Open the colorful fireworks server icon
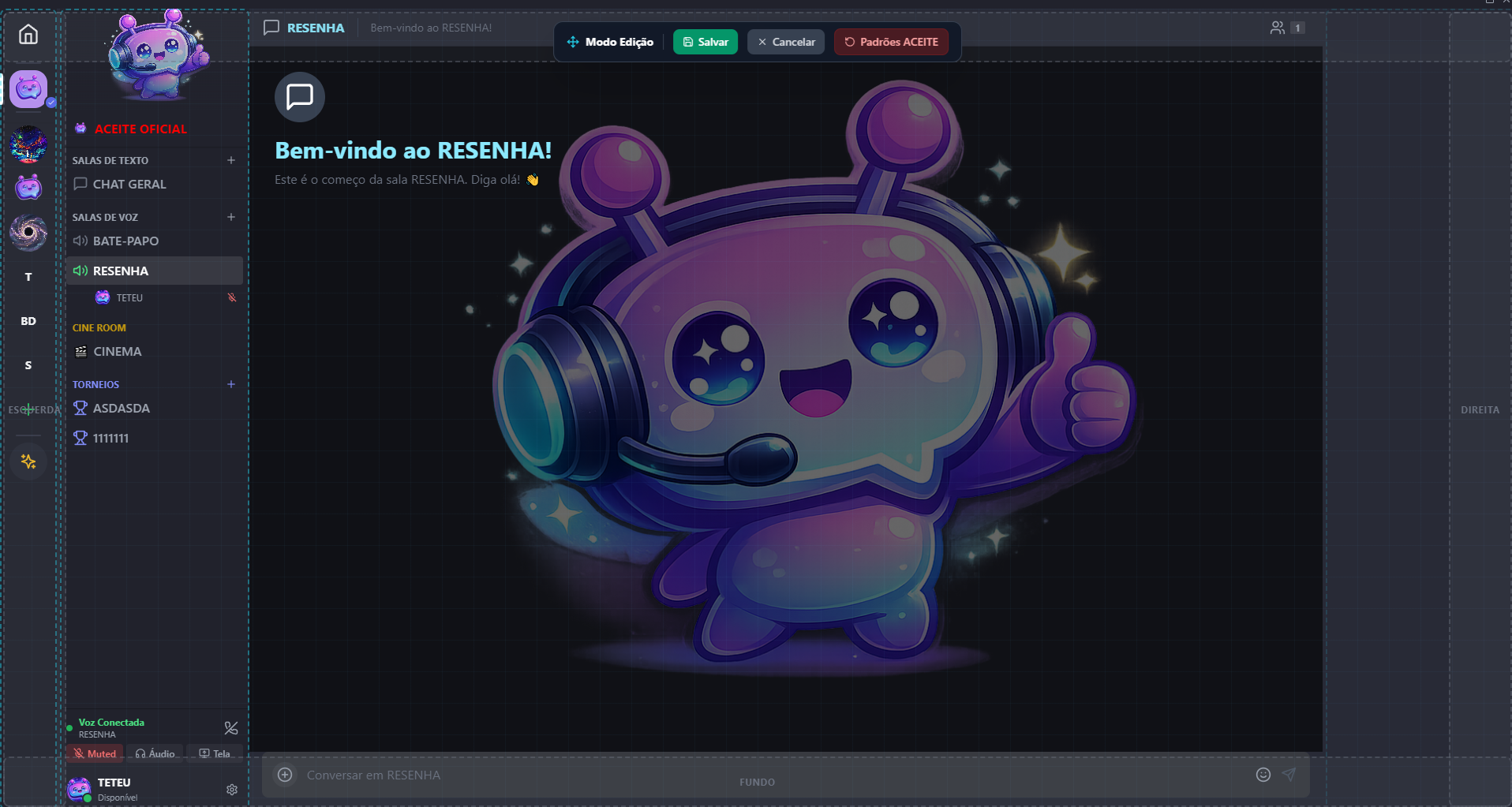The width and height of the screenshot is (1512, 807). [28, 144]
